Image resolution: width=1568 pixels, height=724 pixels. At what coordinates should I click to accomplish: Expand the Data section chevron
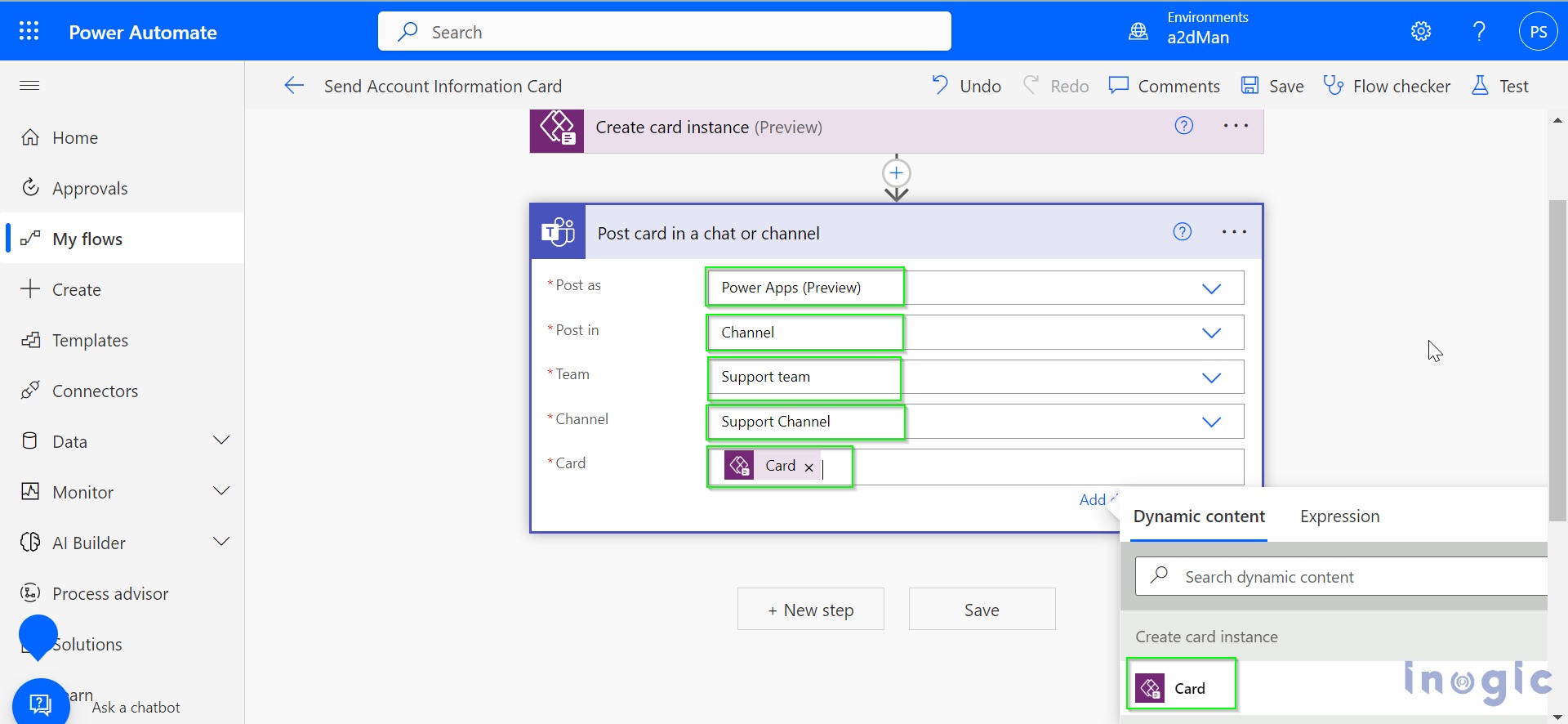[x=221, y=440]
